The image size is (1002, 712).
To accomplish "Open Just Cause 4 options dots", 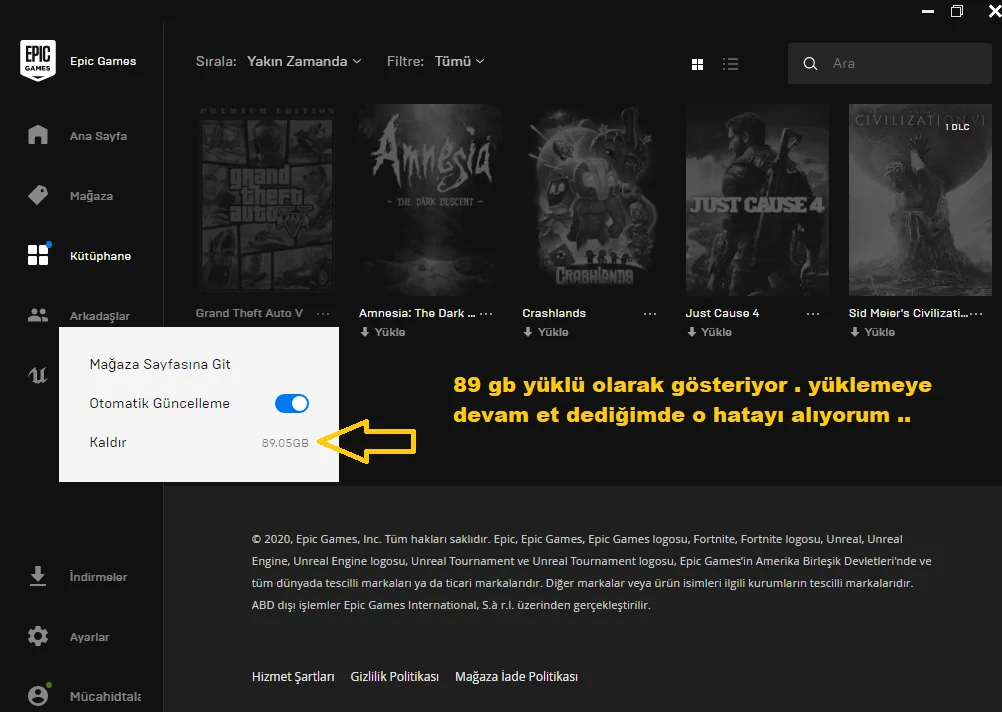I will tap(813, 313).
